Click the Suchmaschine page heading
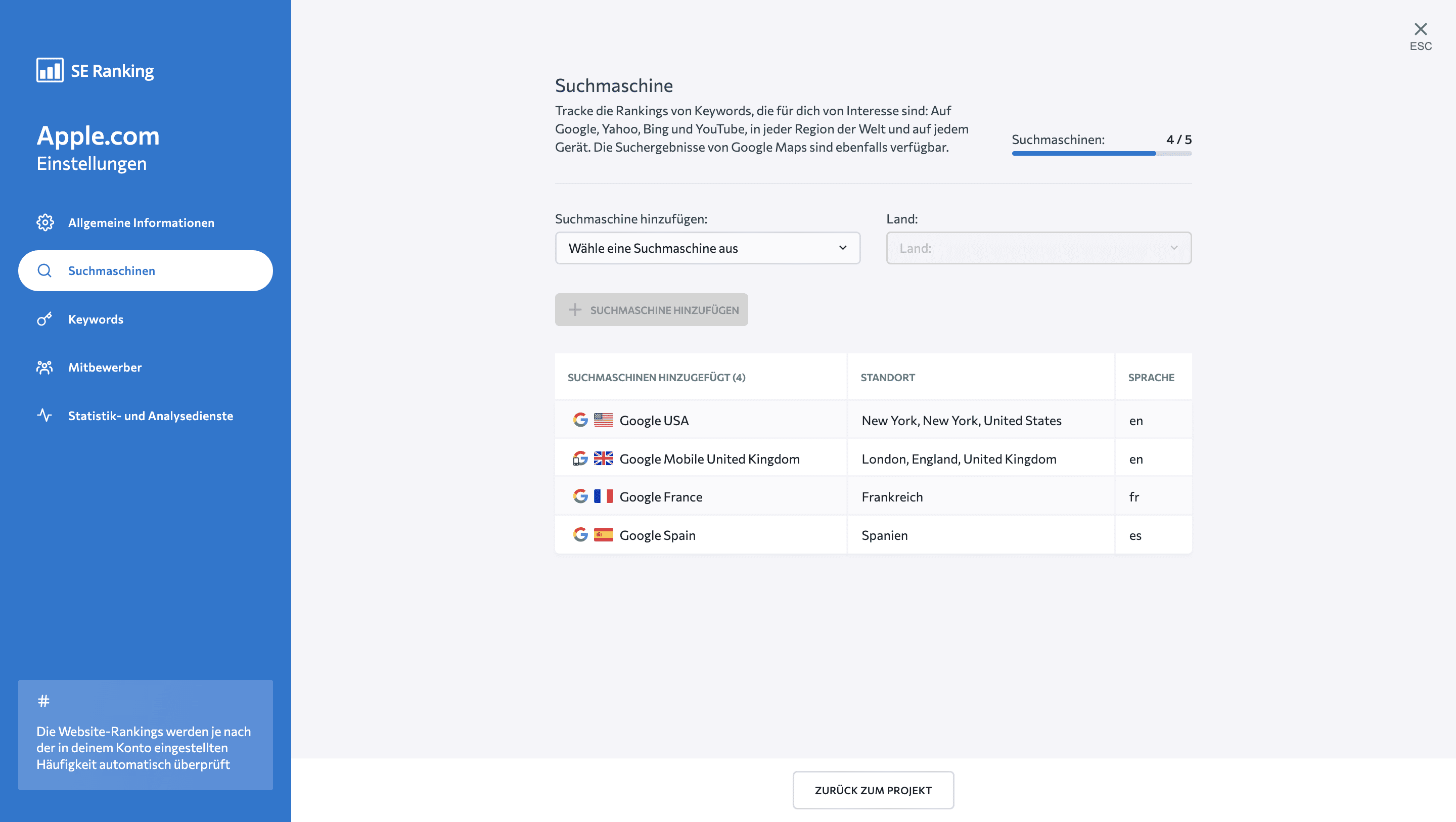The image size is (1456, 822). (x=614, y=85)
